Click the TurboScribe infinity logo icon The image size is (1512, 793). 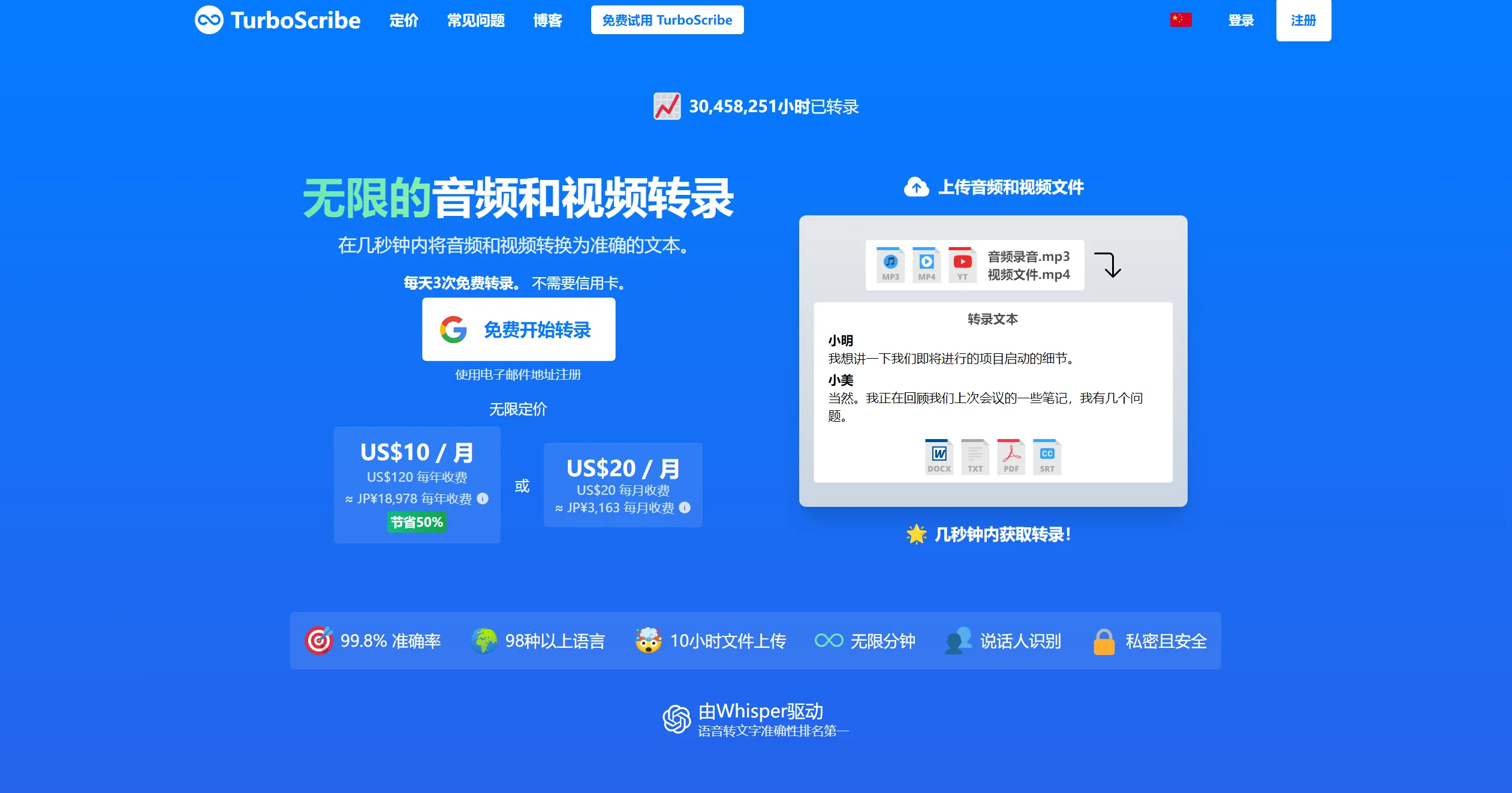pyautogui.click(x=209, y=20)
